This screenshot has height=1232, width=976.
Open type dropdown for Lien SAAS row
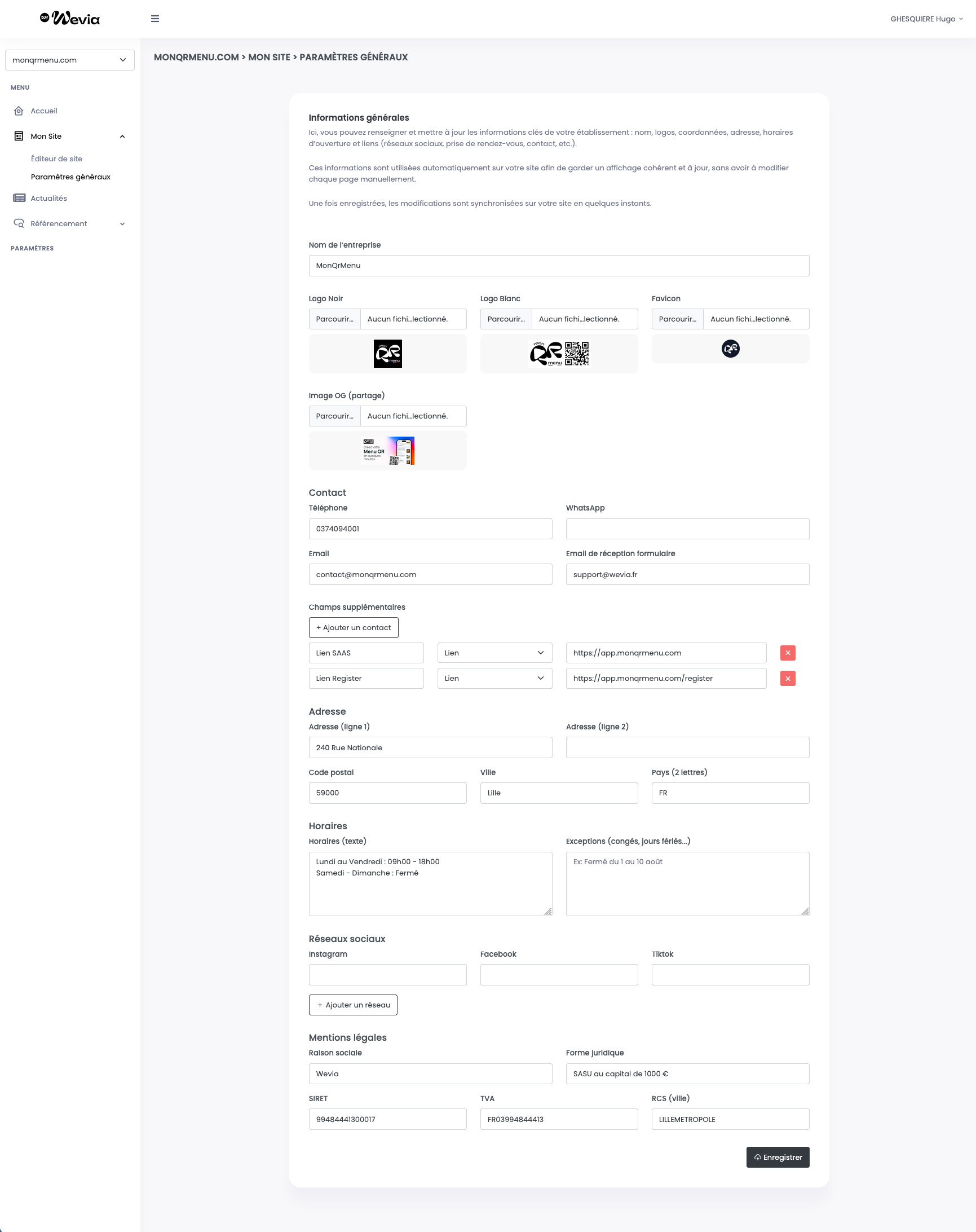point(494,653)
